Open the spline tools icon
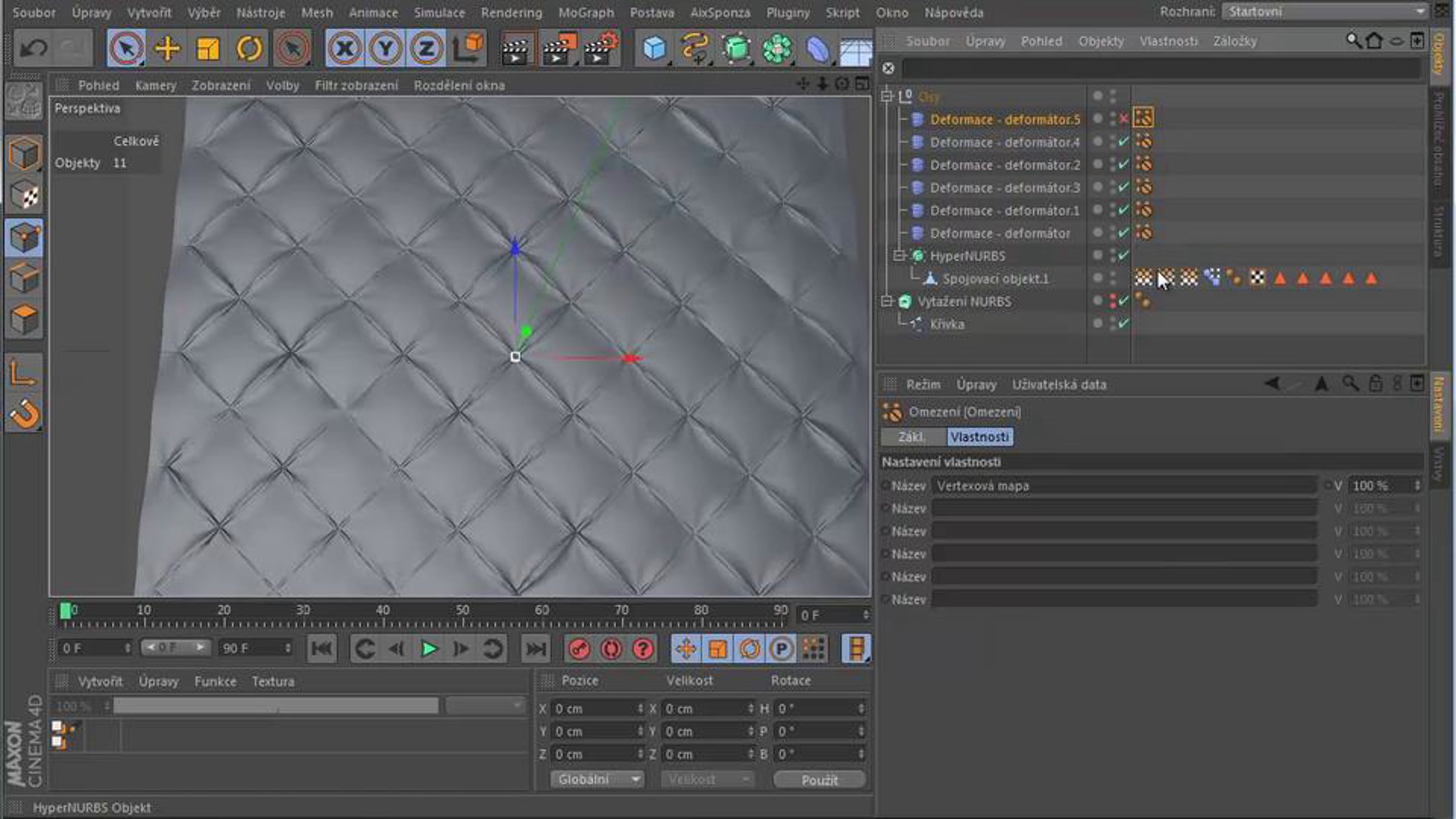This screenshot has width=1456, height=819. 695,49
